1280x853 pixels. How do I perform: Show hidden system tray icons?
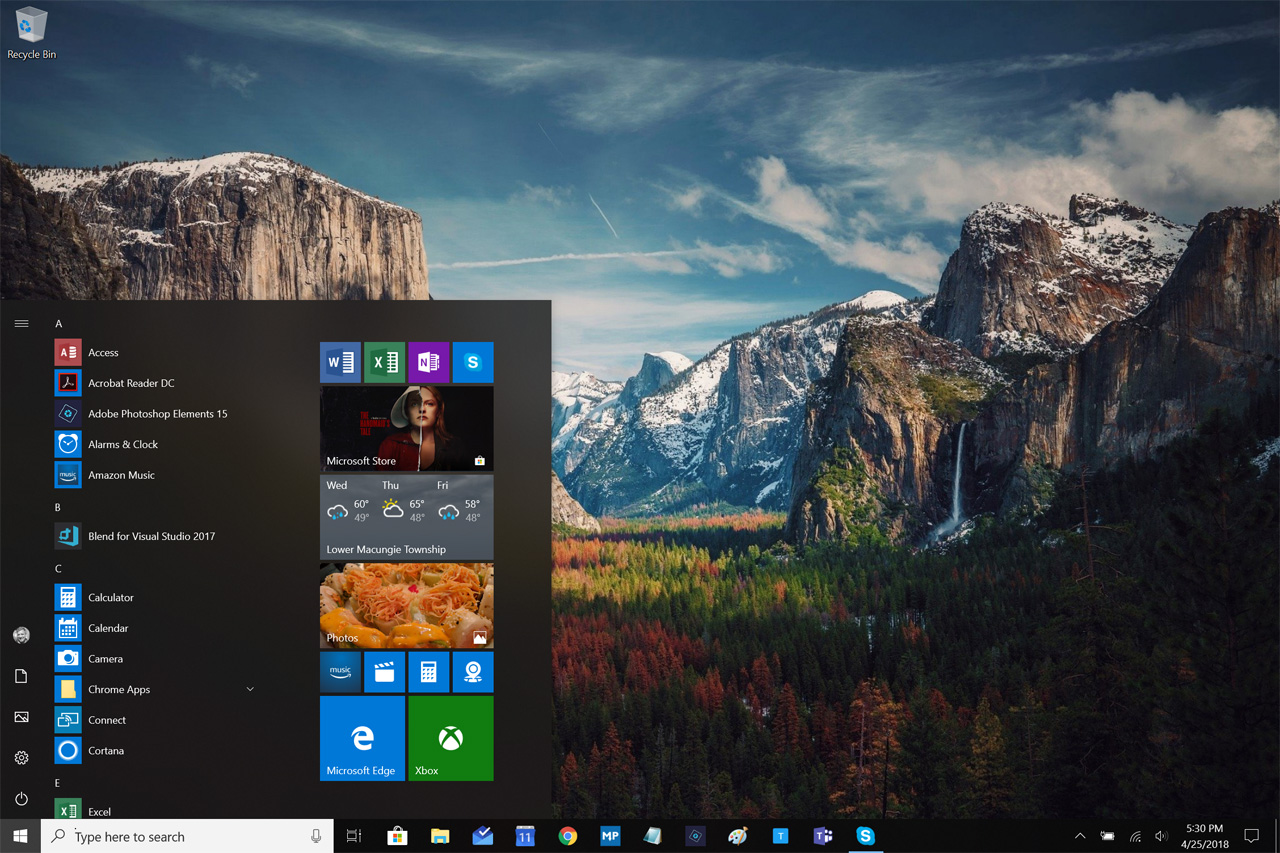tap(1080, 836)
